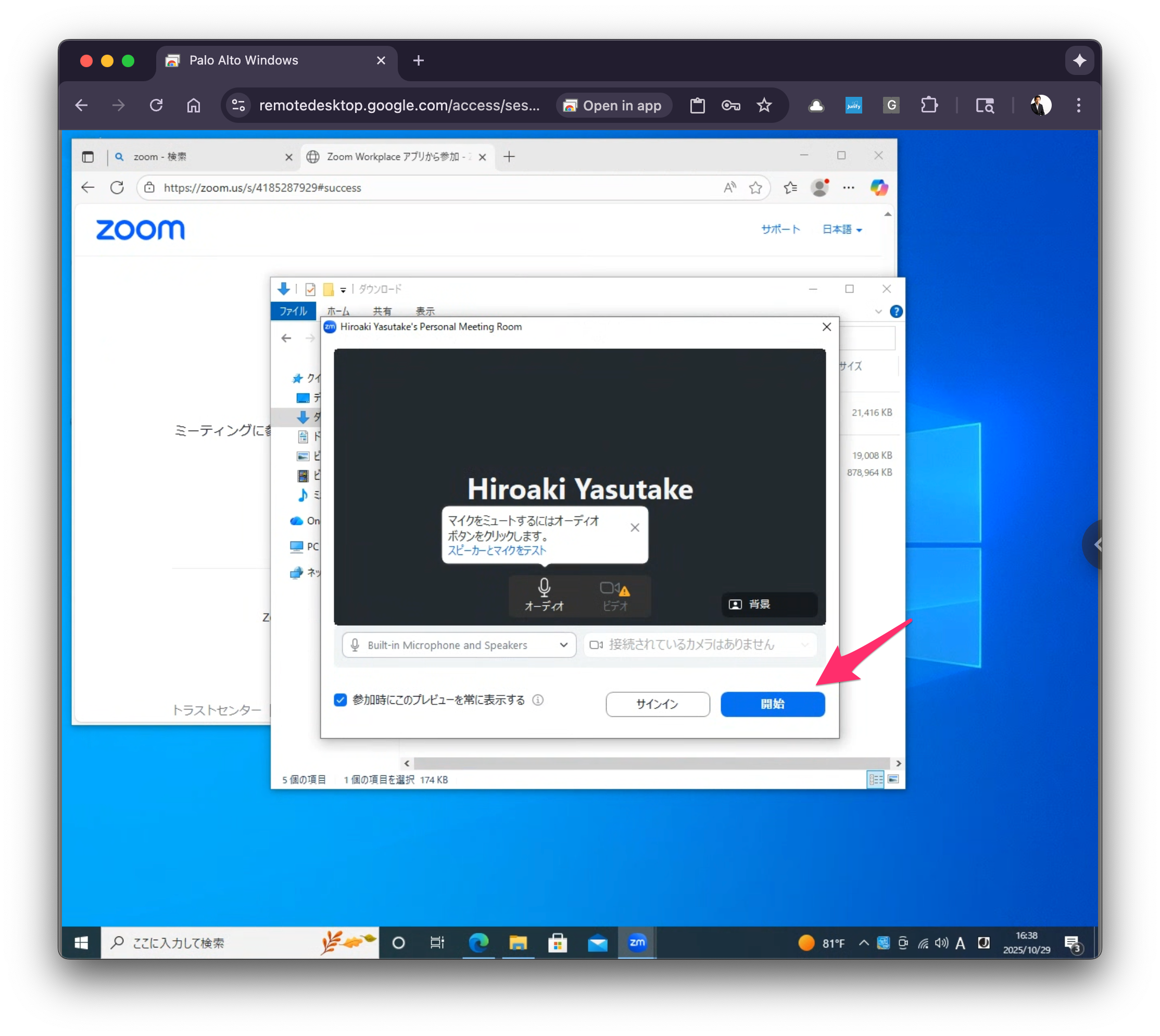Click the clipboard icon in Chrome's toolbar
This screenshot has height=1036, width=1160.
[x=697, y=105]
